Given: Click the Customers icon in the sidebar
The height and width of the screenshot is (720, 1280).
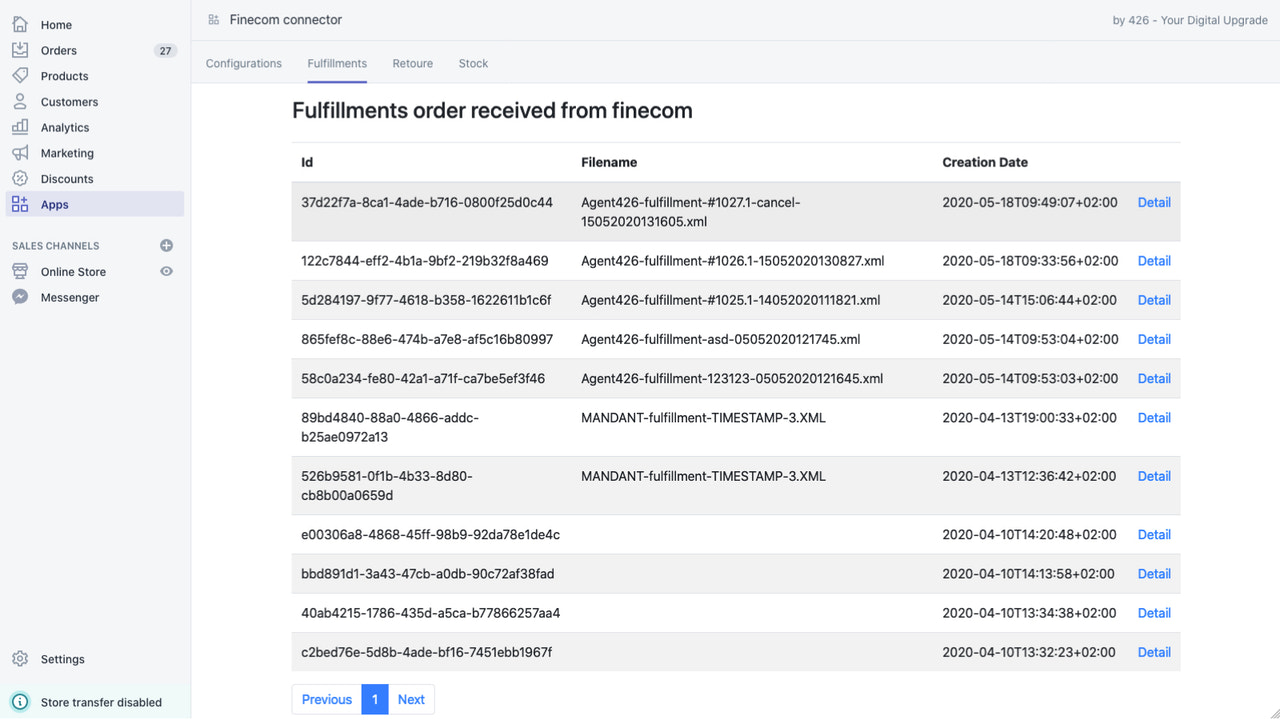Looking at the screenshot, I should coord(22,101).
